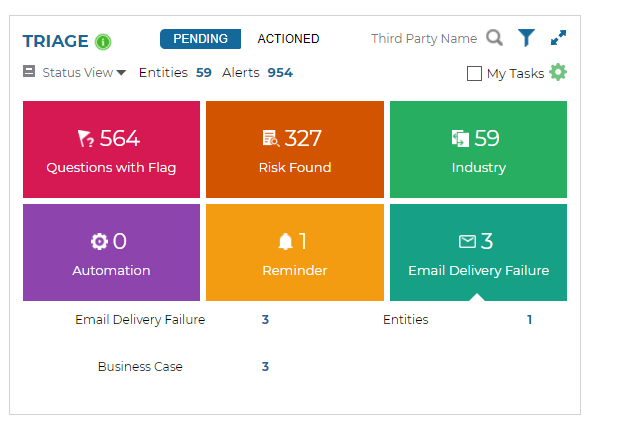Enable the My Tasks checkbox

pos(475,73)
